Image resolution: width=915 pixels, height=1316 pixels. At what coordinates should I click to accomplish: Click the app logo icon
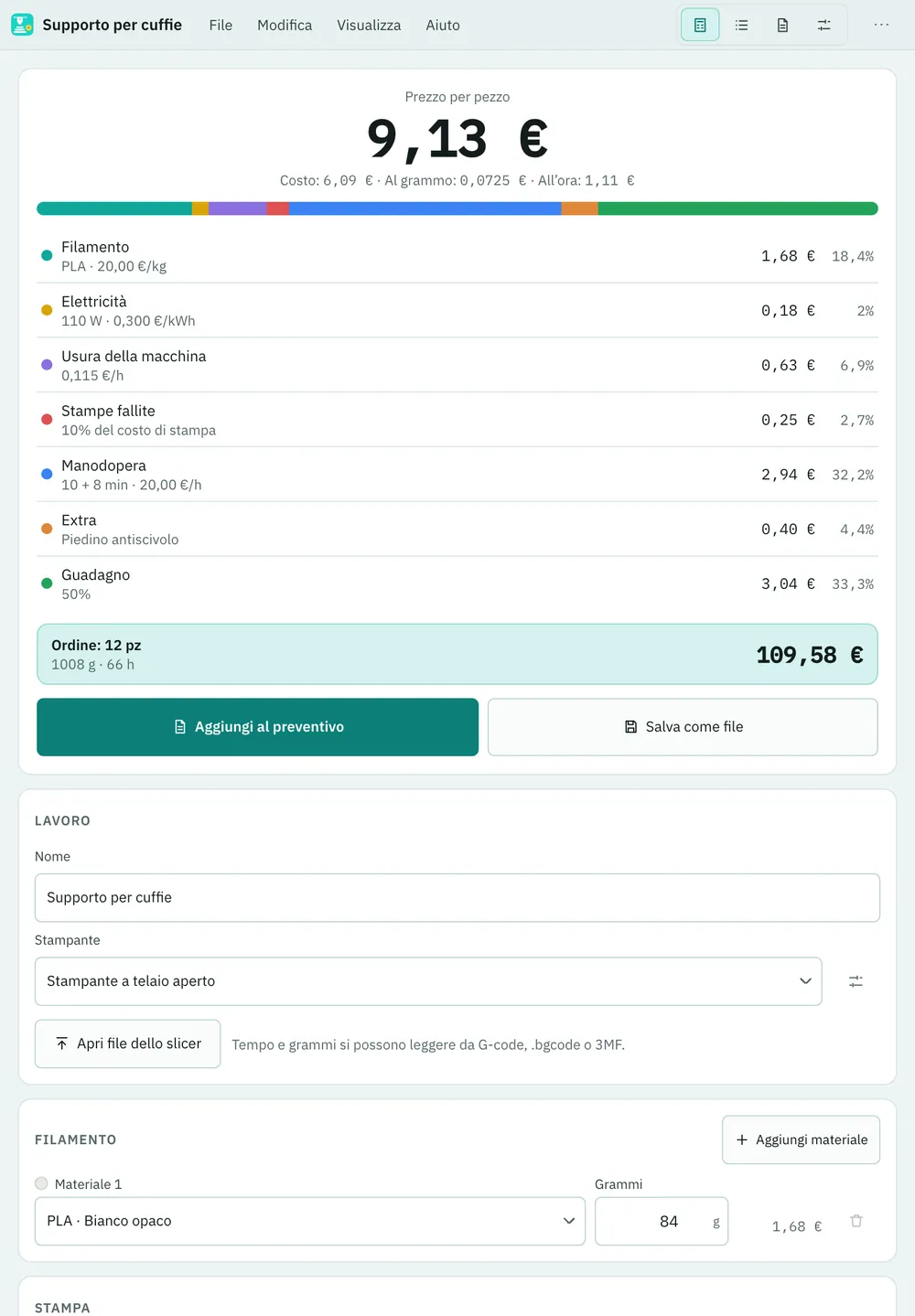pyautogui.click(x=22, y=25)
